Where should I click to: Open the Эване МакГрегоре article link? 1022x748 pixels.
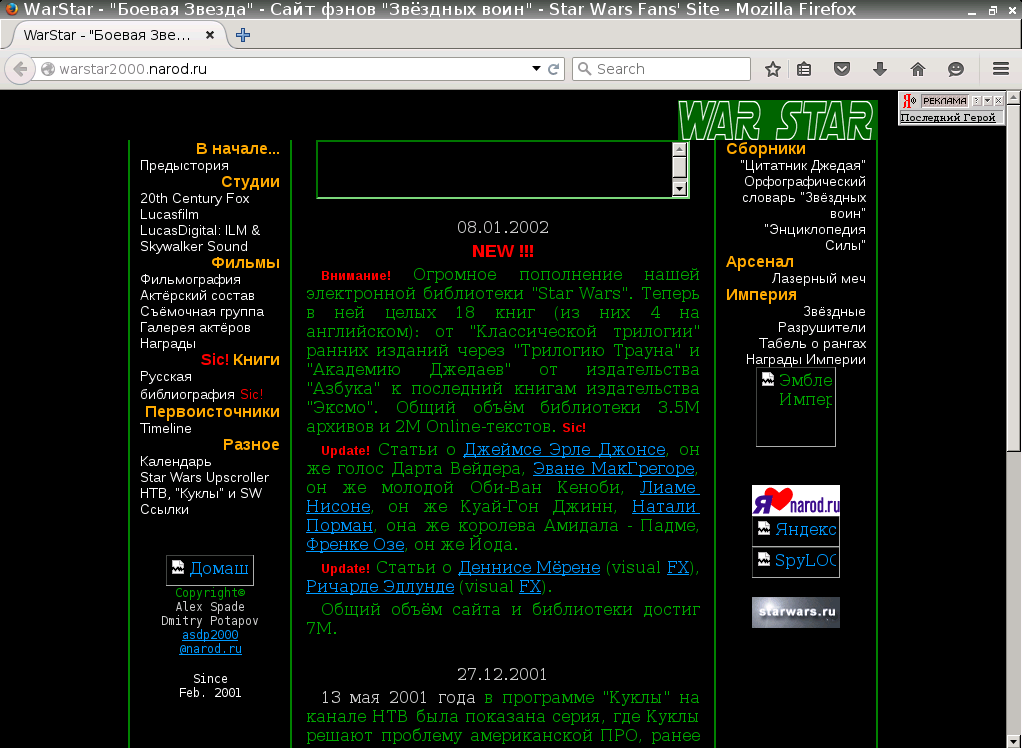click(614, 468)
